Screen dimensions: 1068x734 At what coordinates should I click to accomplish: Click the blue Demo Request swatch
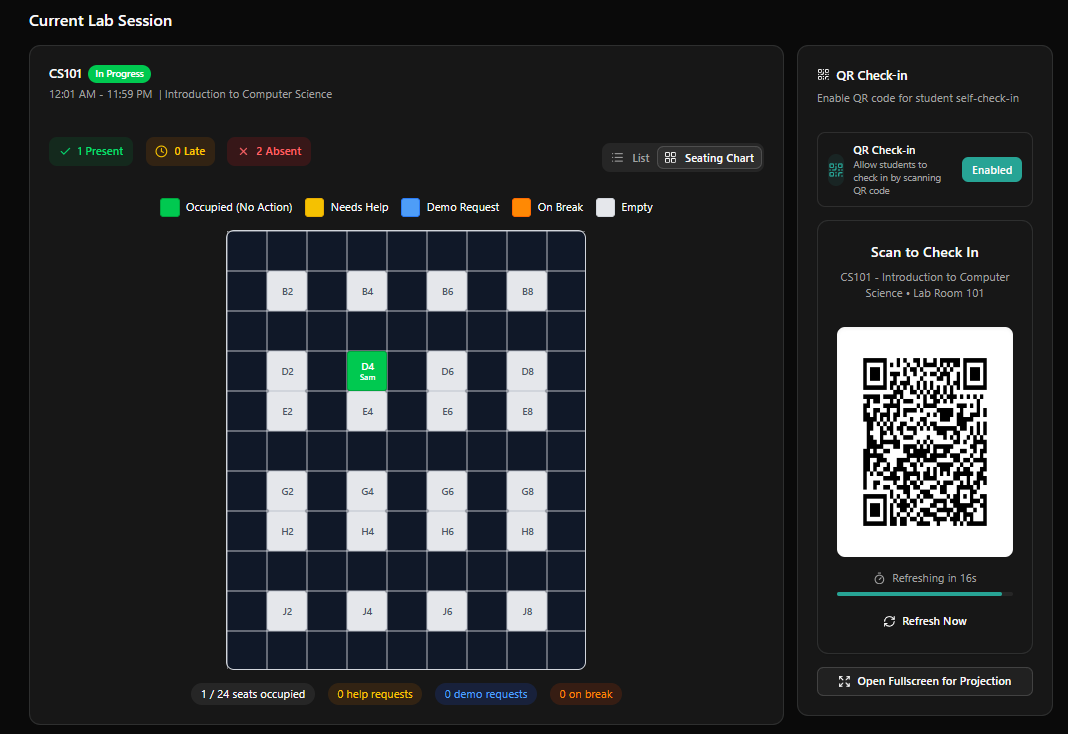point(411,208)
